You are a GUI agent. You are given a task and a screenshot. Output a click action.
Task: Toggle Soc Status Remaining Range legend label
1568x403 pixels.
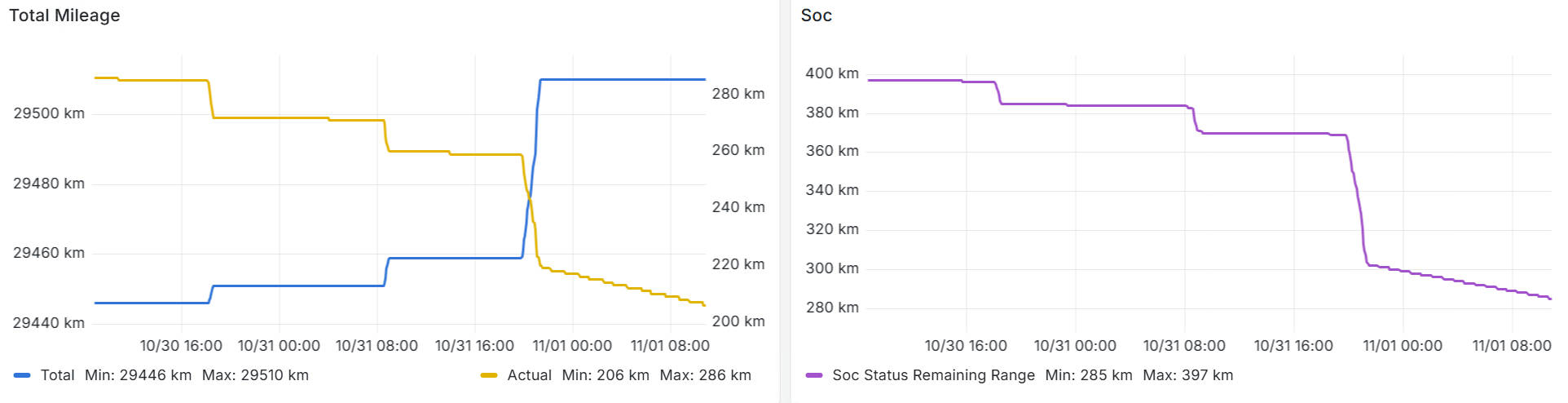(933, 375)
